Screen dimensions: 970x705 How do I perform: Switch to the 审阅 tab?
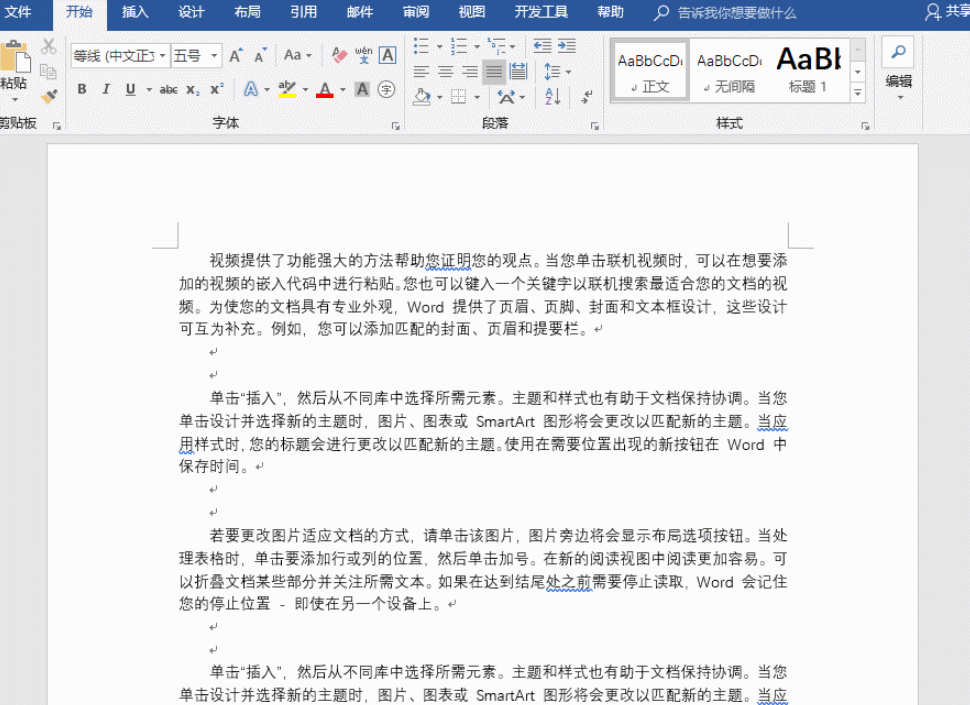(416, 12)
